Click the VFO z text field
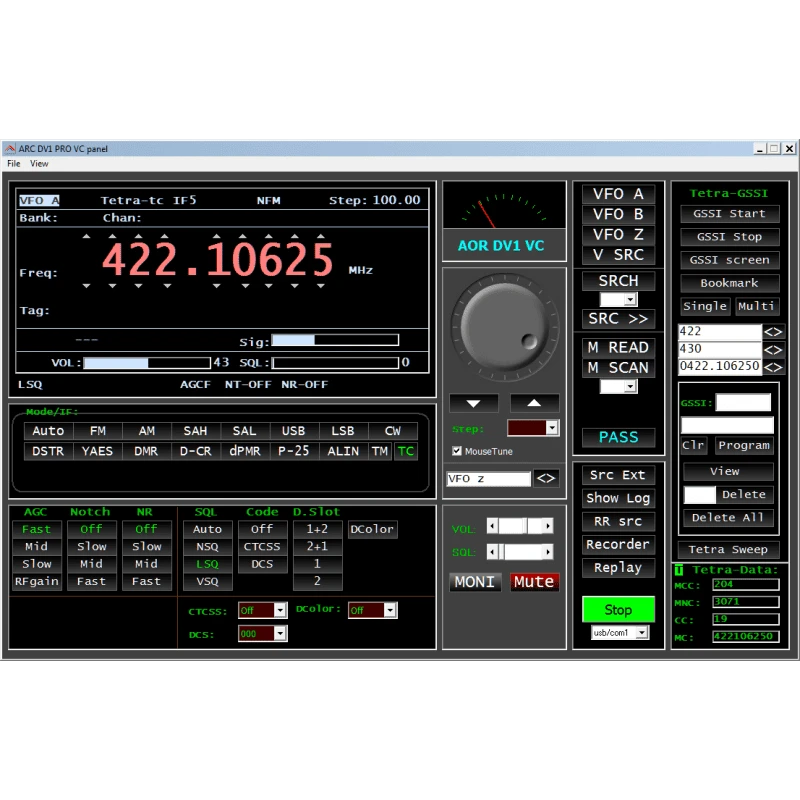 489,479
